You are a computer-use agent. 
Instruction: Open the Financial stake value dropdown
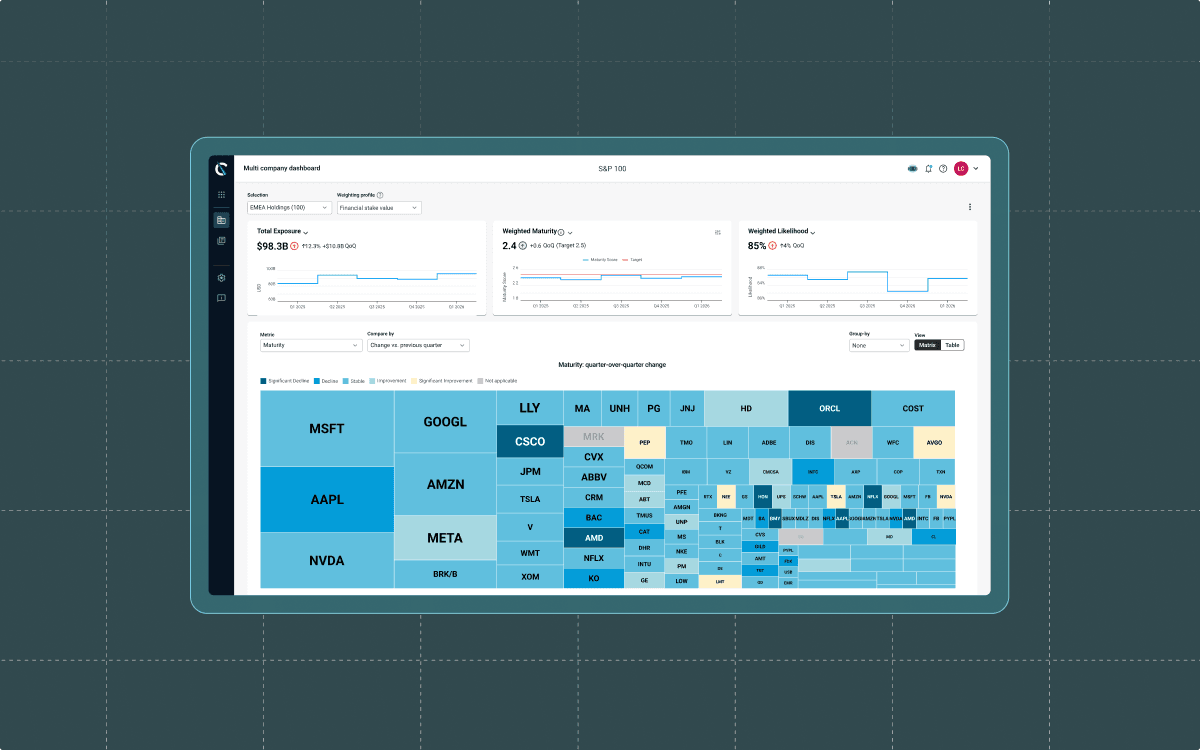click(x=379, y=207)
